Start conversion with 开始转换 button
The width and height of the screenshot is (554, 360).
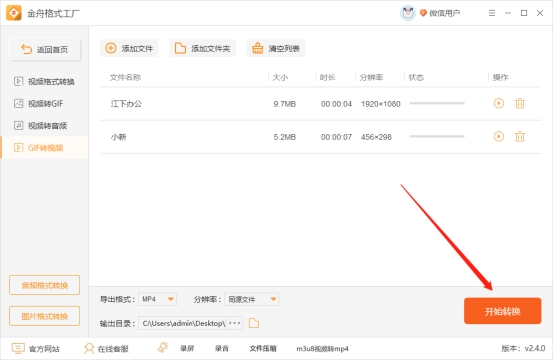pyautogui.click(x=502, y=311)
